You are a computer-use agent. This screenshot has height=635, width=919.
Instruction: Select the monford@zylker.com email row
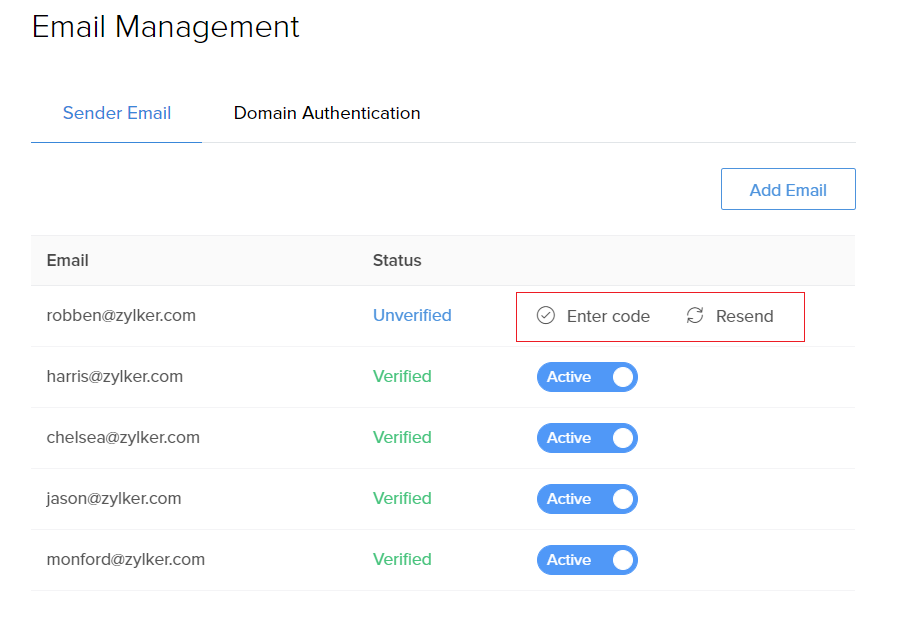coord(126,559)
